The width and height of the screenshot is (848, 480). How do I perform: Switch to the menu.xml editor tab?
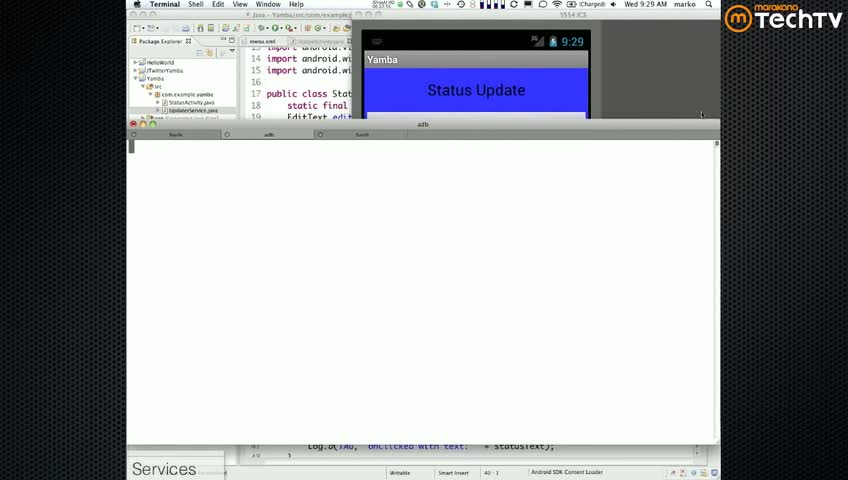[263, 41]
